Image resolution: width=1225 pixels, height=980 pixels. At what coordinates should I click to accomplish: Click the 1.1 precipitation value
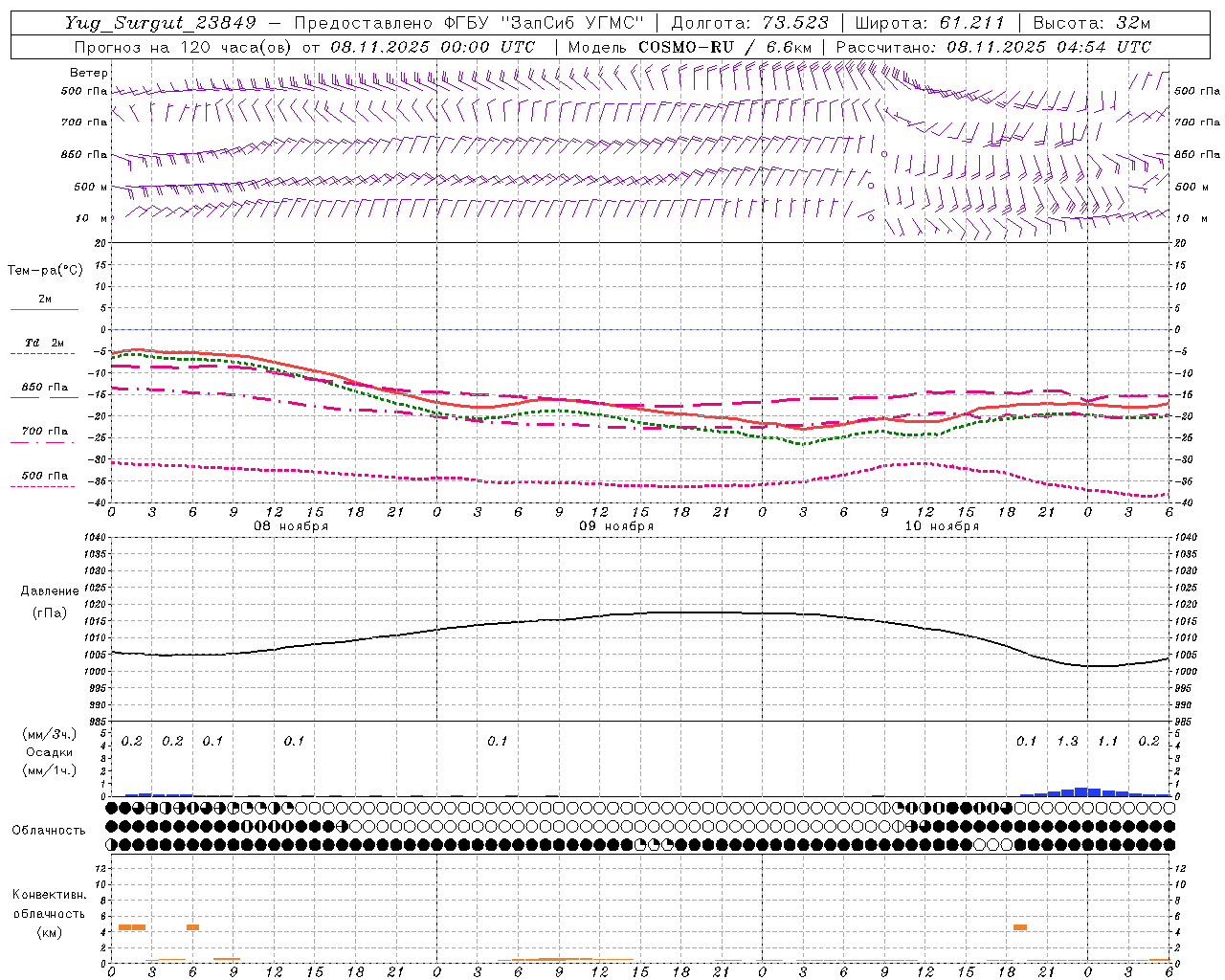(x=1107, y=742)
